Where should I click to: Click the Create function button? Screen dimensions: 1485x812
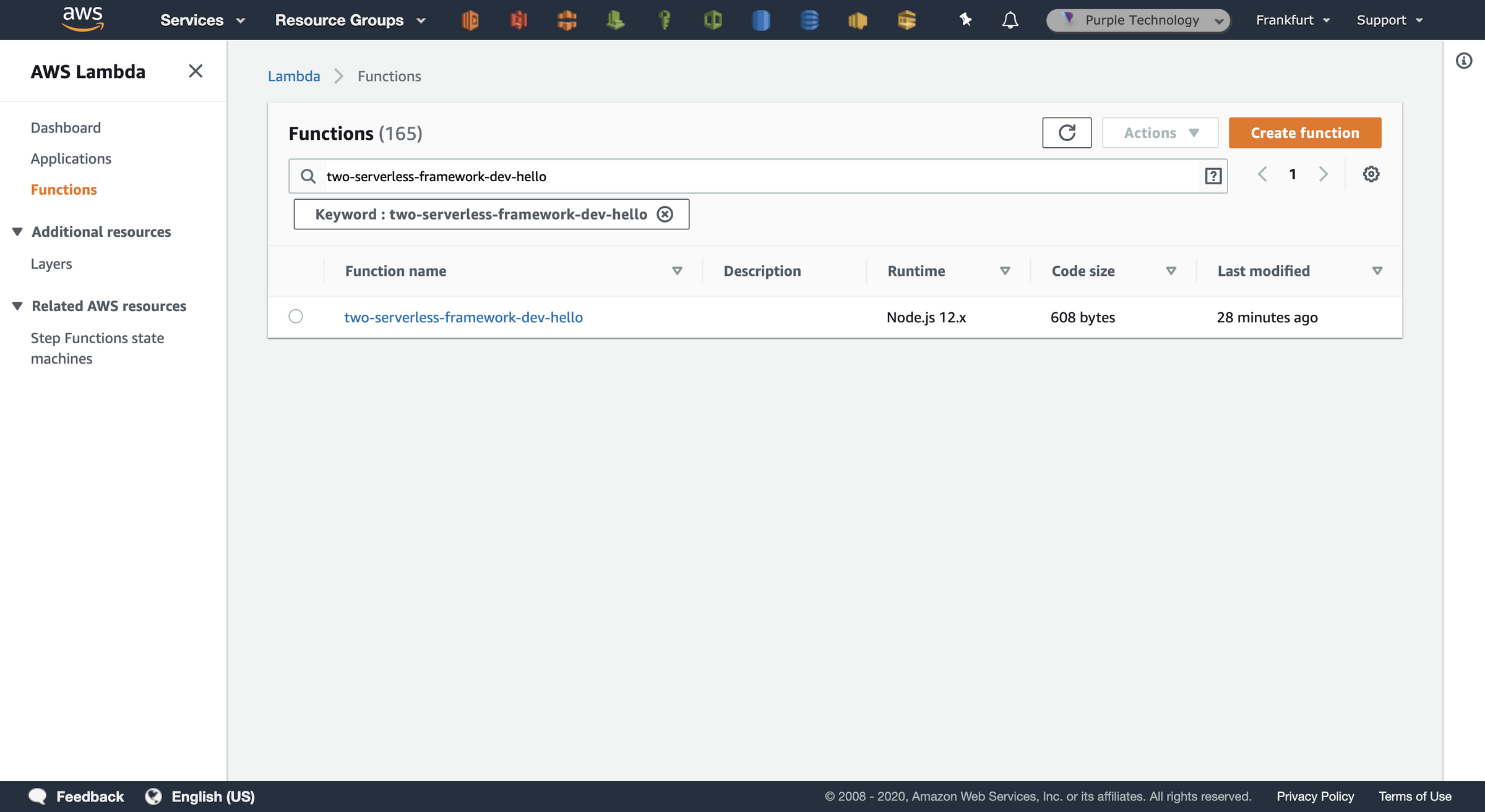1304,132
